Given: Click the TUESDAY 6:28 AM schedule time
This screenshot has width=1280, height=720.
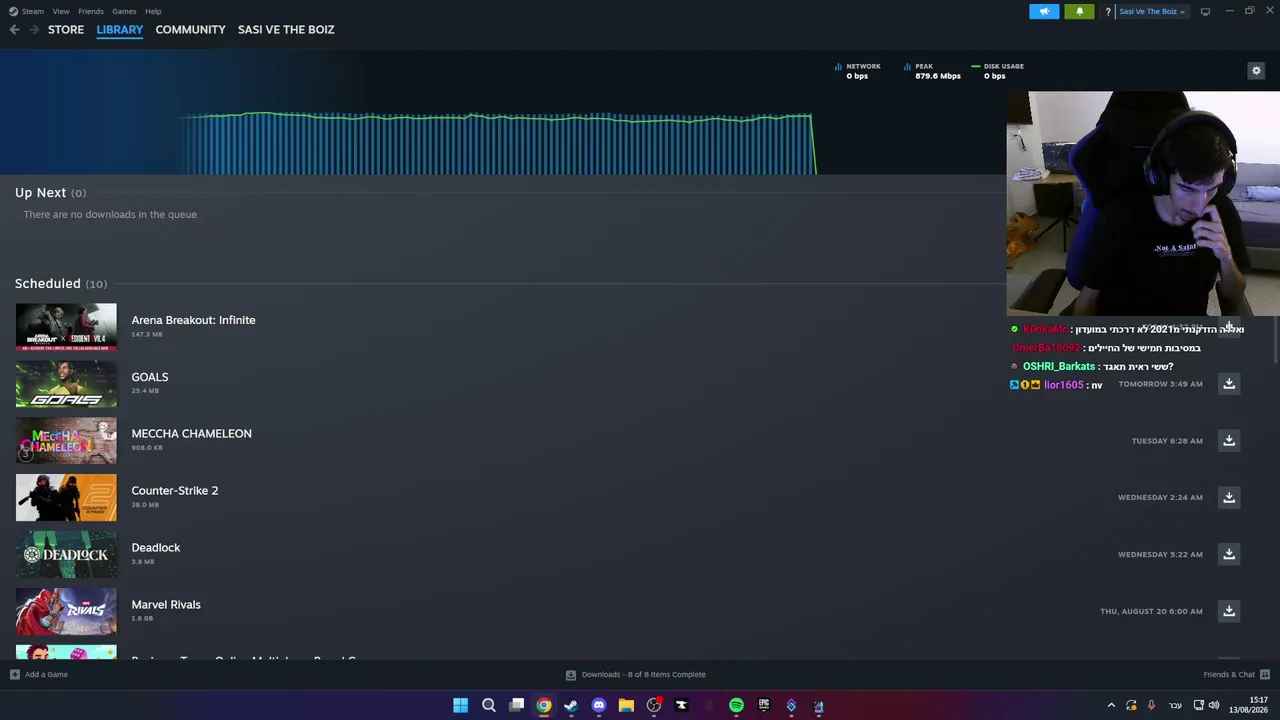Looking at the screenshot, I should click(1167, 441).
